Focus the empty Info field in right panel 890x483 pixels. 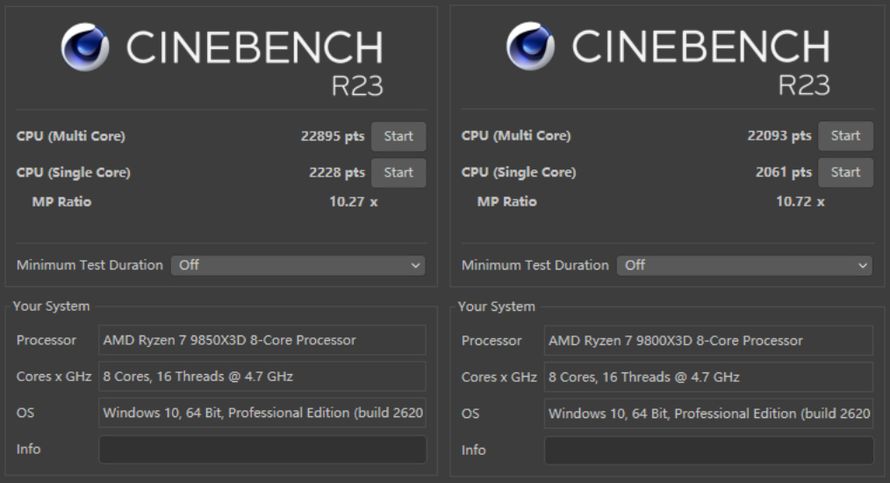click(708, 449)
